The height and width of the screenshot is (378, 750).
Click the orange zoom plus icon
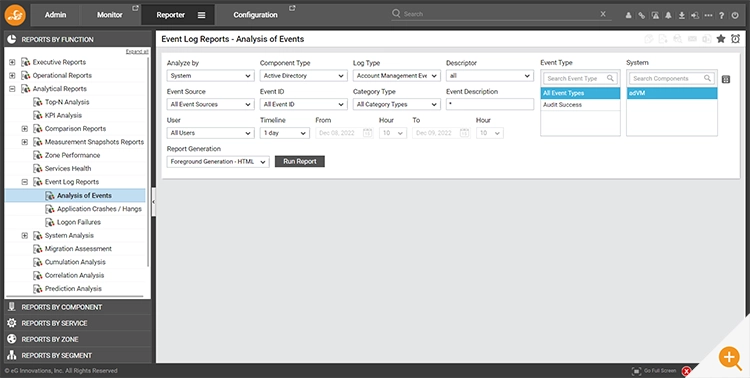[x=729, y=357]
